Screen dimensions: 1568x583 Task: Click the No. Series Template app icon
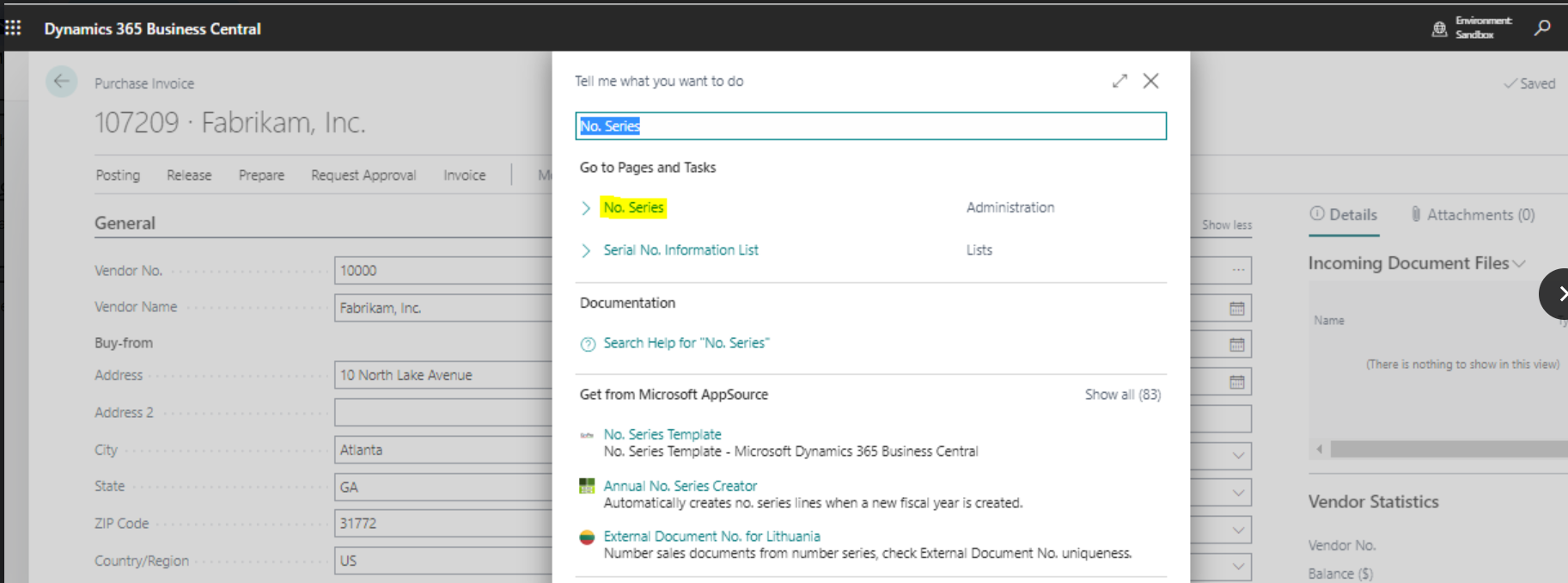[587, 435]
